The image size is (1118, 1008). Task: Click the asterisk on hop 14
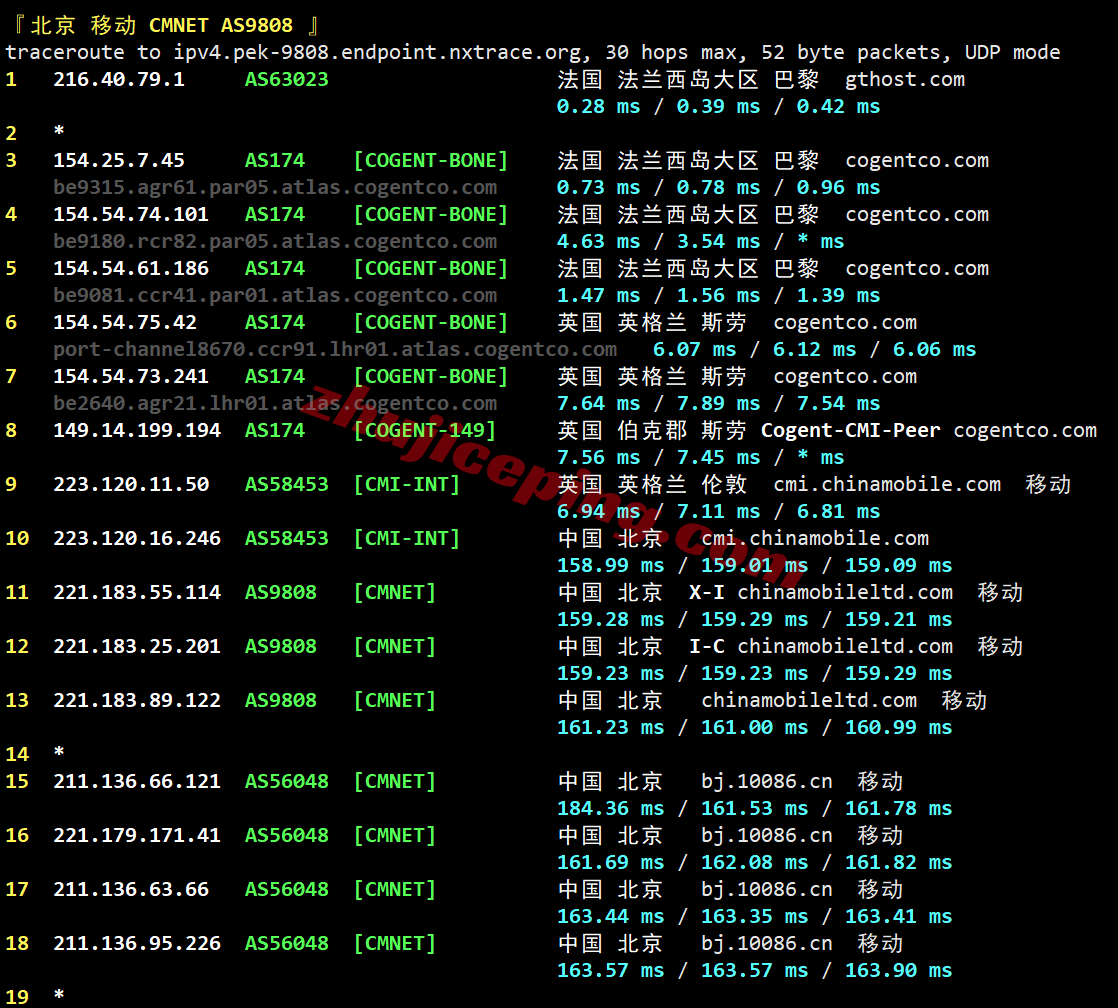tap(58, 754)
